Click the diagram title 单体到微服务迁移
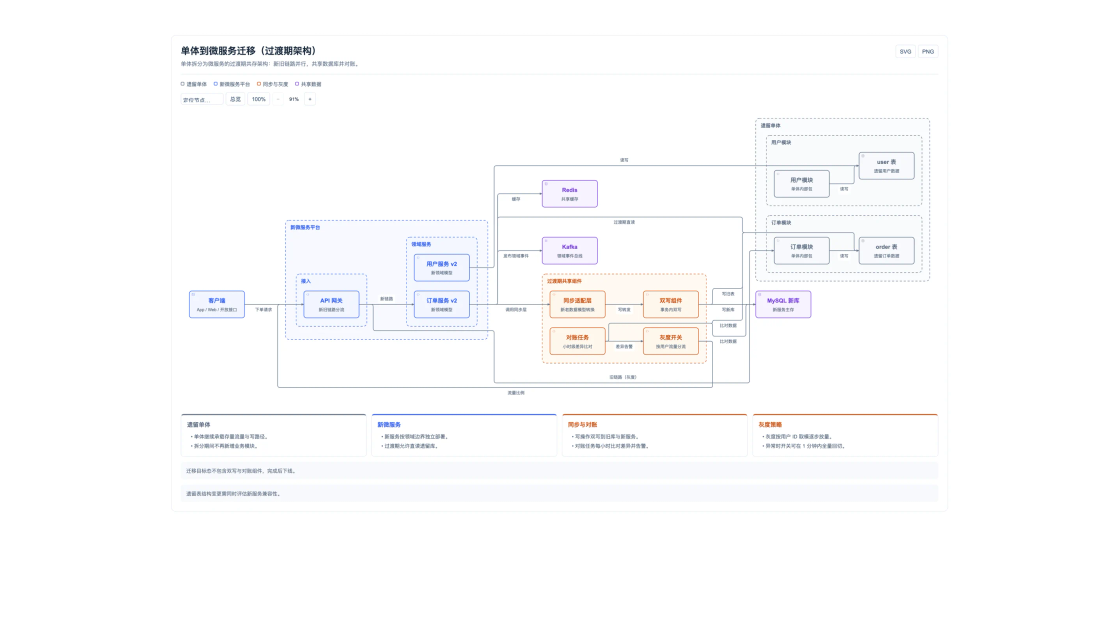 click(249, 51)
